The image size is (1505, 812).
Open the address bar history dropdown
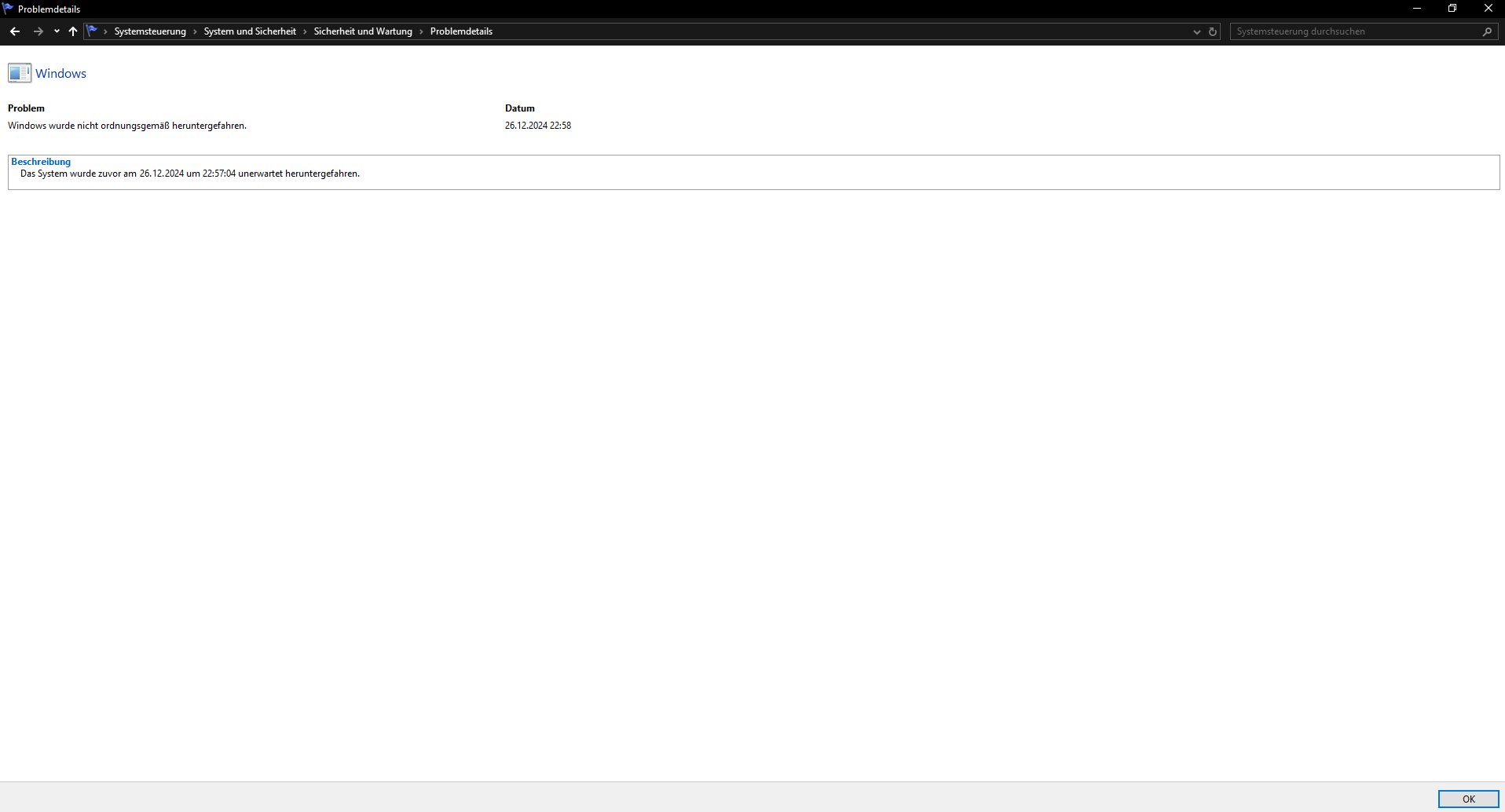[1196, 31]
